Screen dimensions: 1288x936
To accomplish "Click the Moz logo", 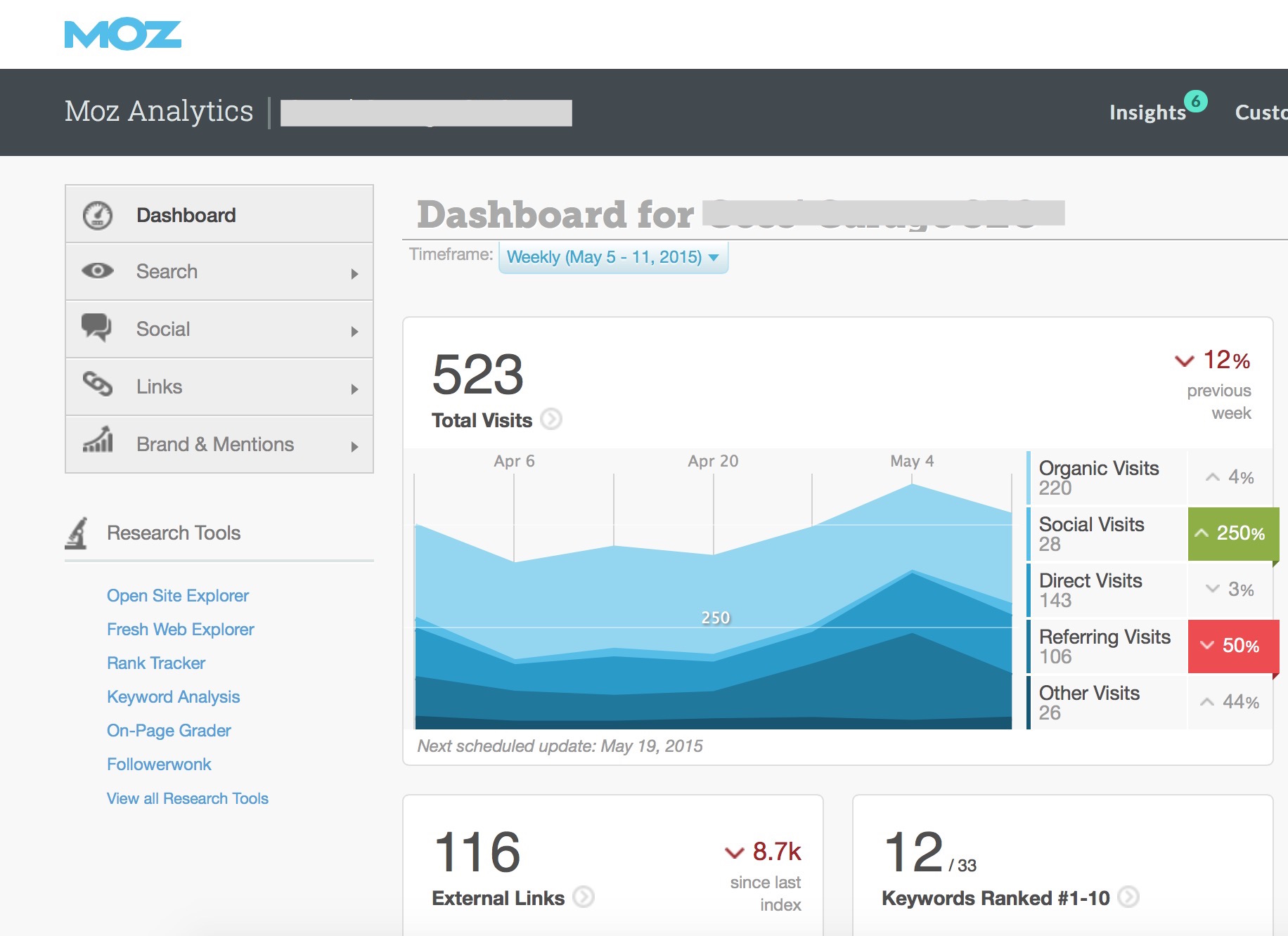I will click(123, 34).
